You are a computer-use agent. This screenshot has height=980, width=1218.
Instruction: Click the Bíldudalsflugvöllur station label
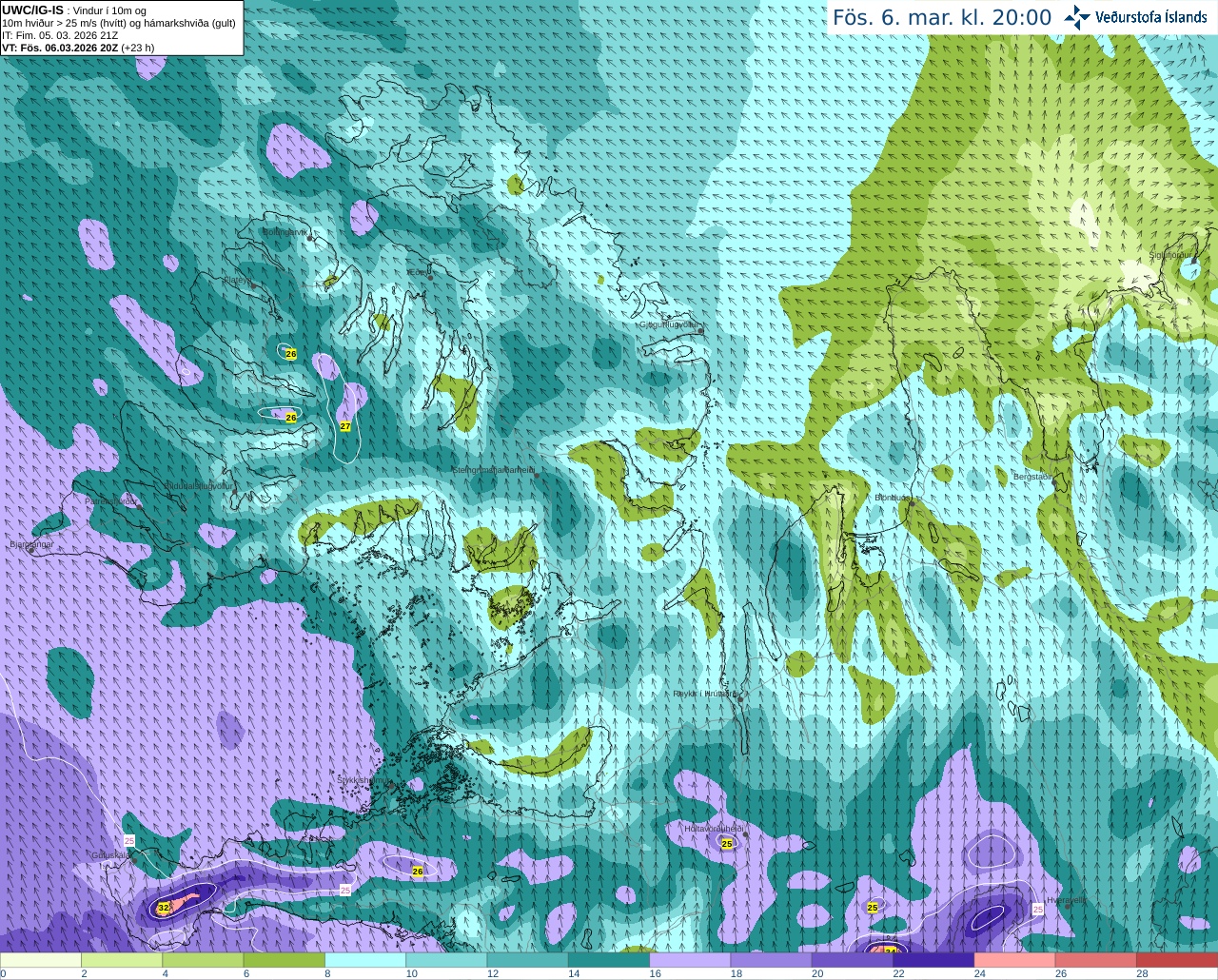[200, 485]
